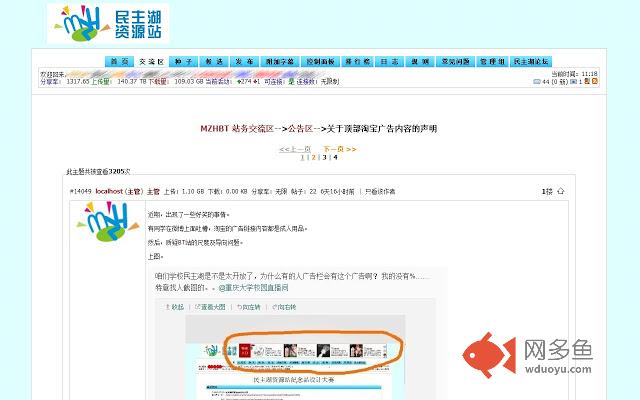Open the localhost user profile link
This screenshot has width=640, height=400.
[109, 191]
